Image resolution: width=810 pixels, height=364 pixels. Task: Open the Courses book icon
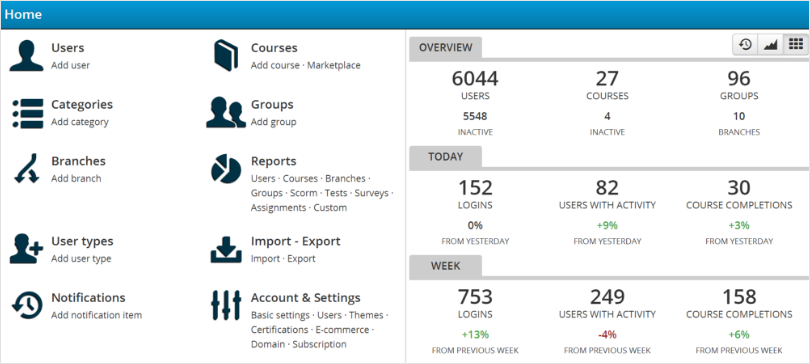(226, 55)
